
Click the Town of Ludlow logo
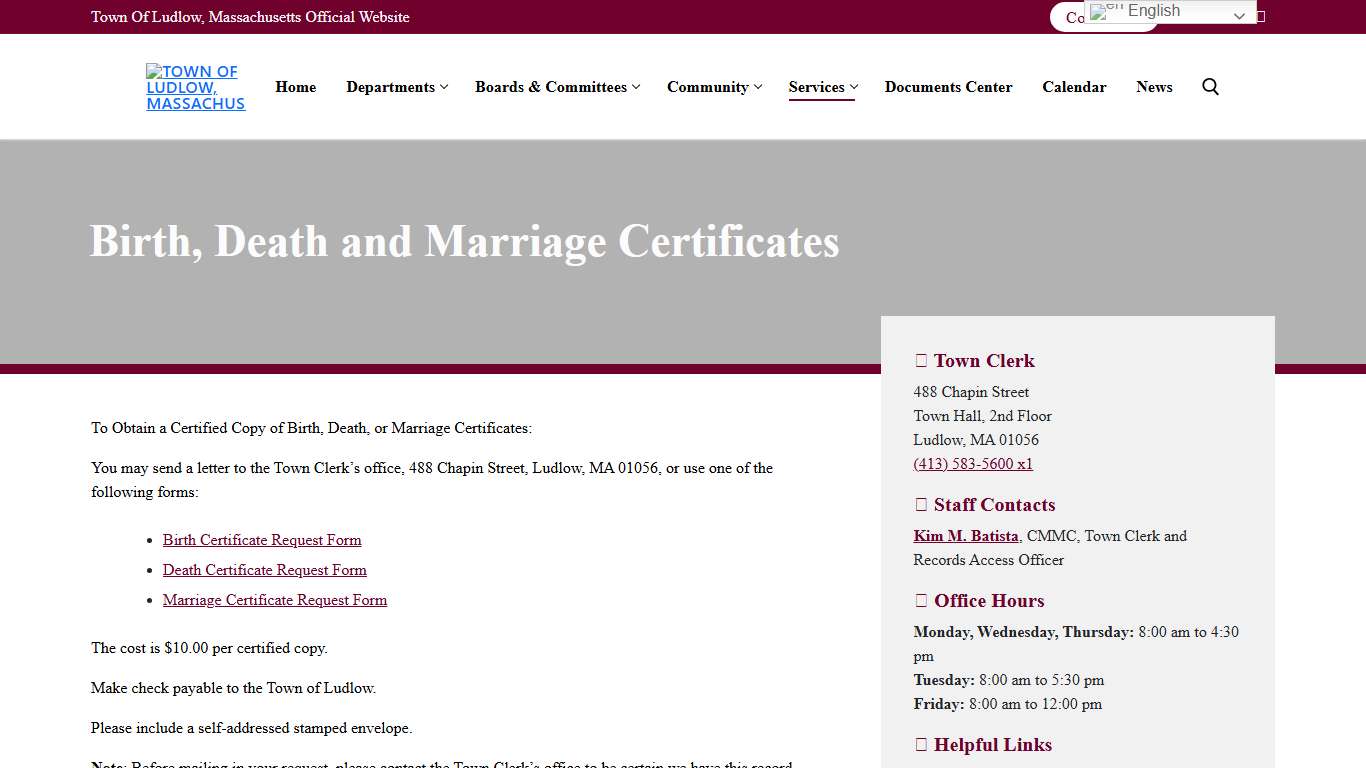pos(195,87)
